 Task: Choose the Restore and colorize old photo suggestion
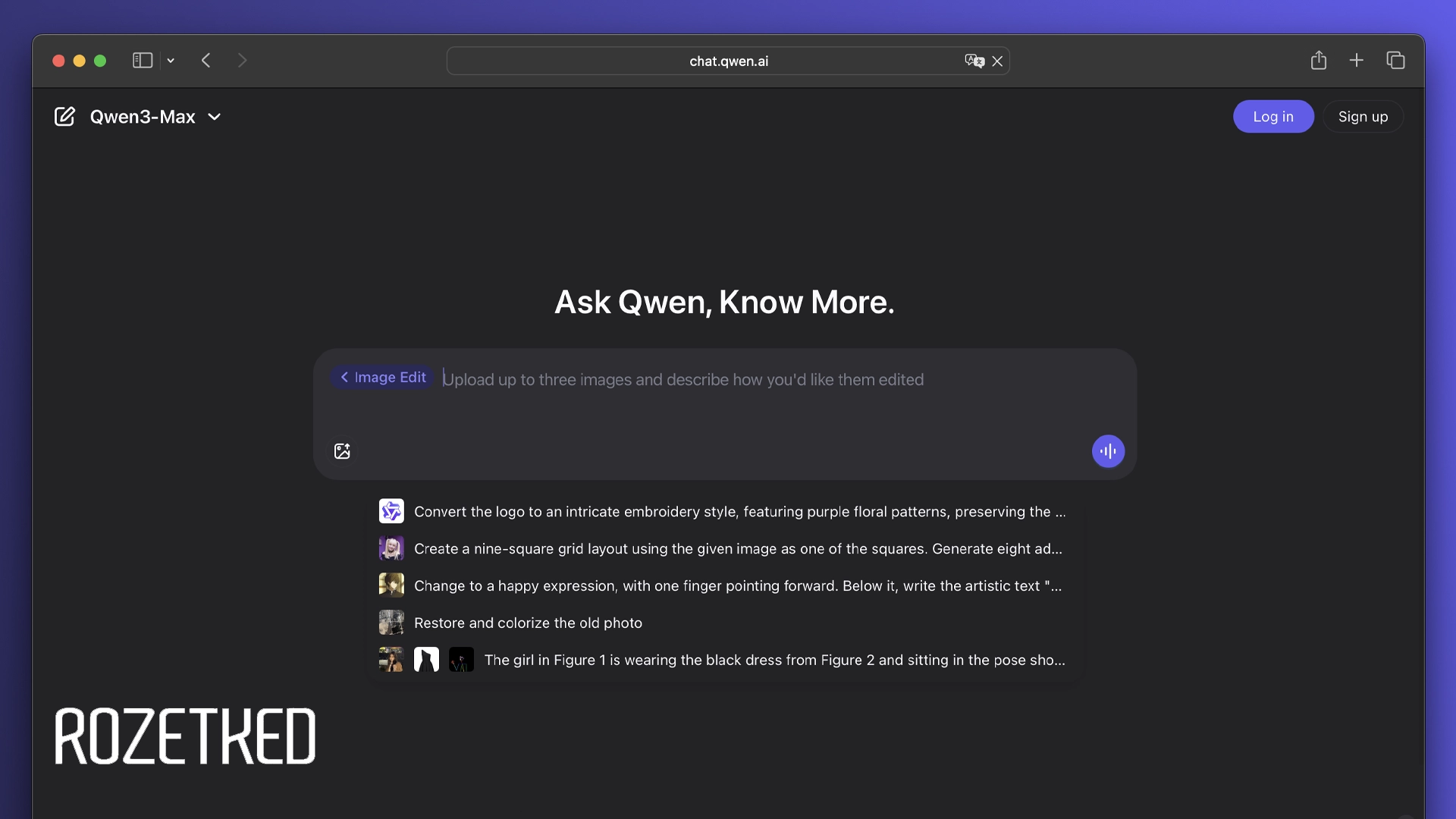528,623
